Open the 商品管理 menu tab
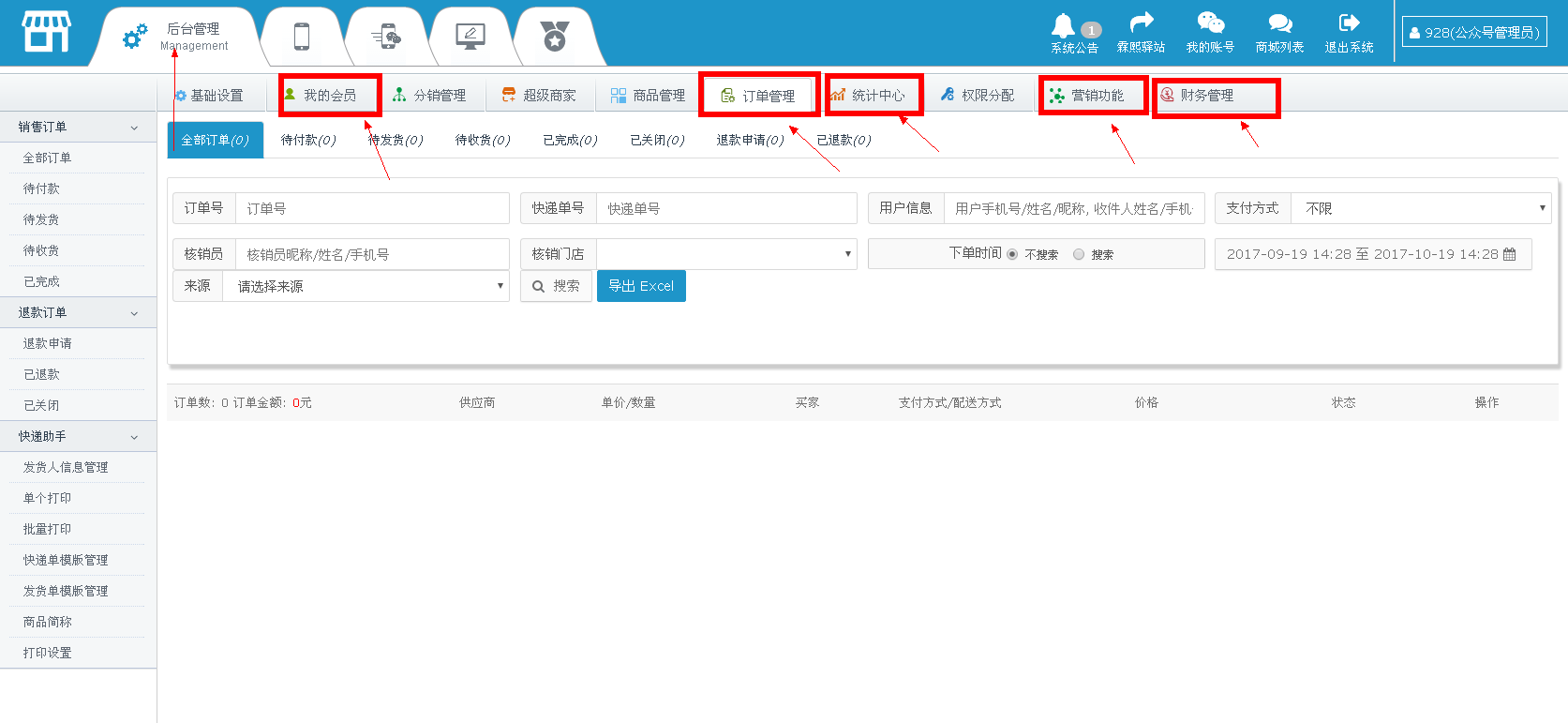Viewport: 1568px width, 723px height. coord(649,96)
